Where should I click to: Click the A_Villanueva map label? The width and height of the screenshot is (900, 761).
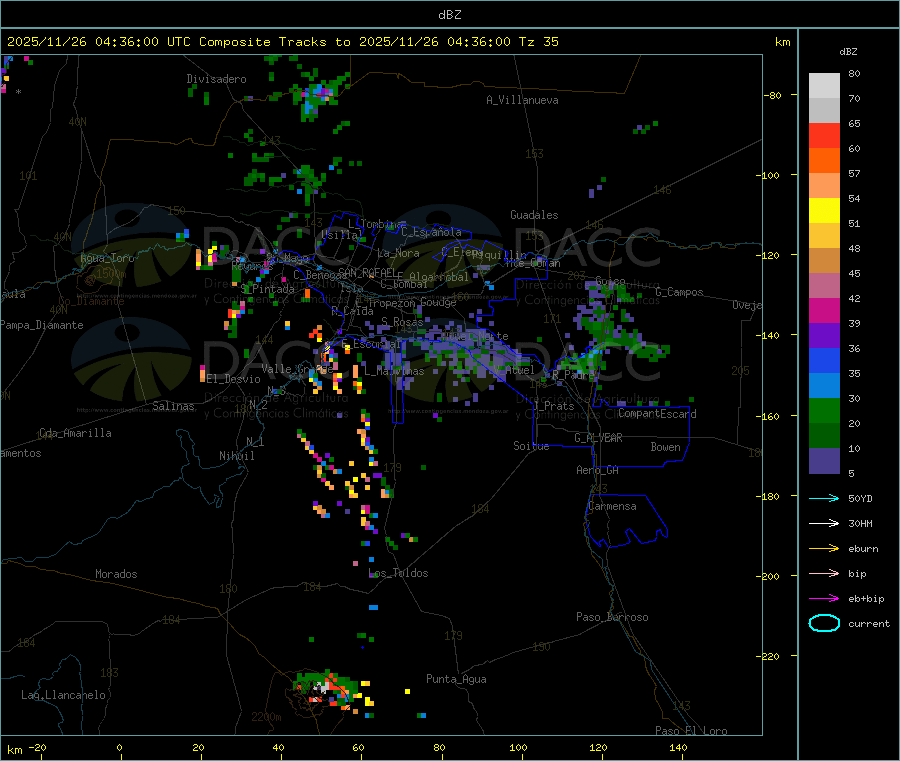tap(522, 100)
